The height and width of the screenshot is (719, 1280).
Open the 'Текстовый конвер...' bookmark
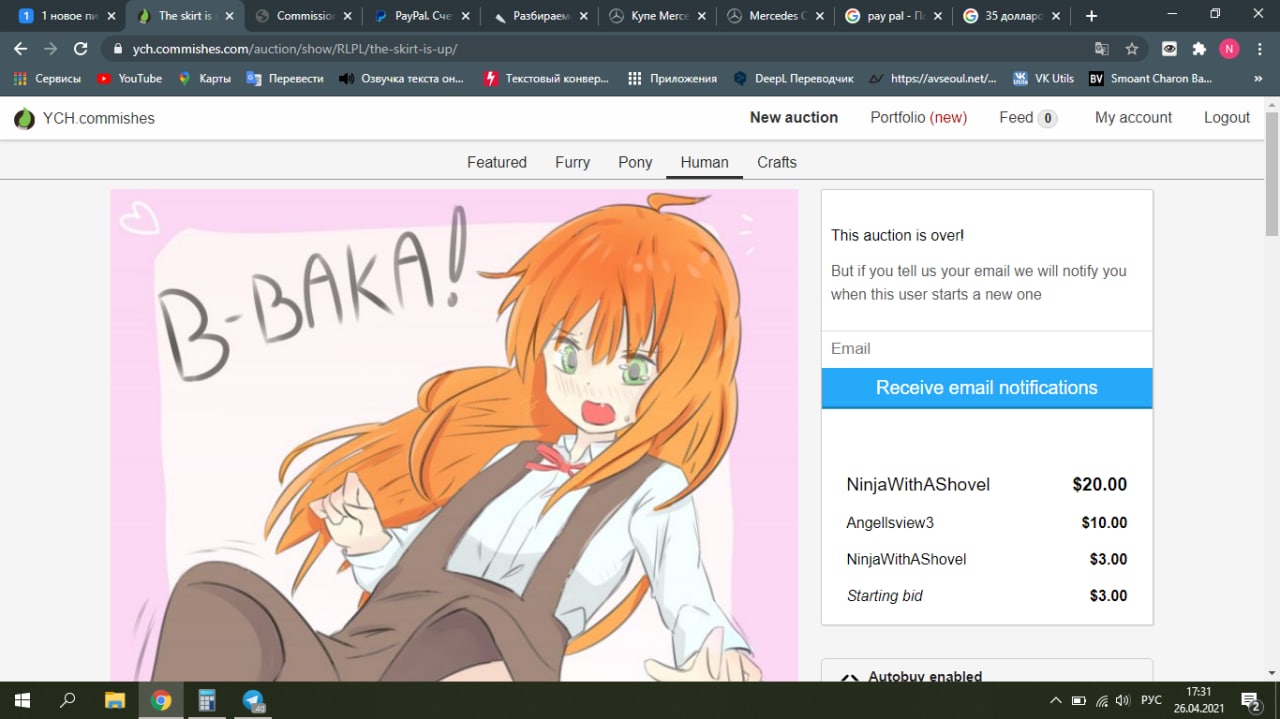click(546, 78)
